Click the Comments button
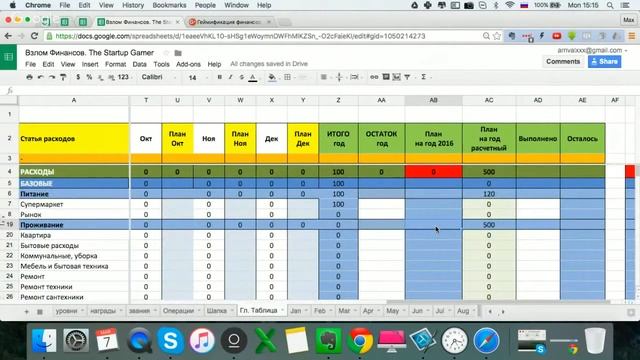 pos(563,62)
